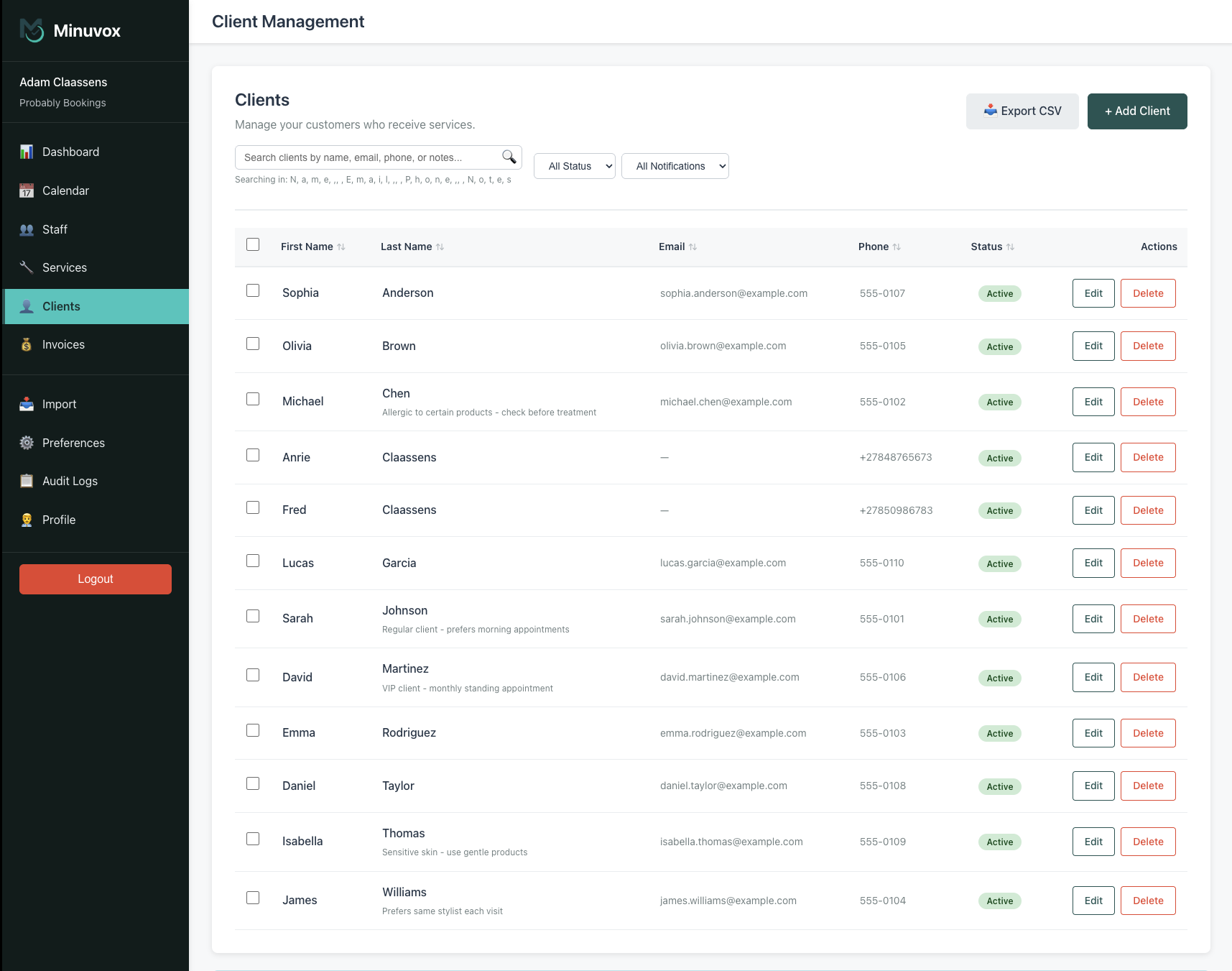Screen dimensions: 1232x971
Task: Open the All Status dropdown
Action: (574, 166)
